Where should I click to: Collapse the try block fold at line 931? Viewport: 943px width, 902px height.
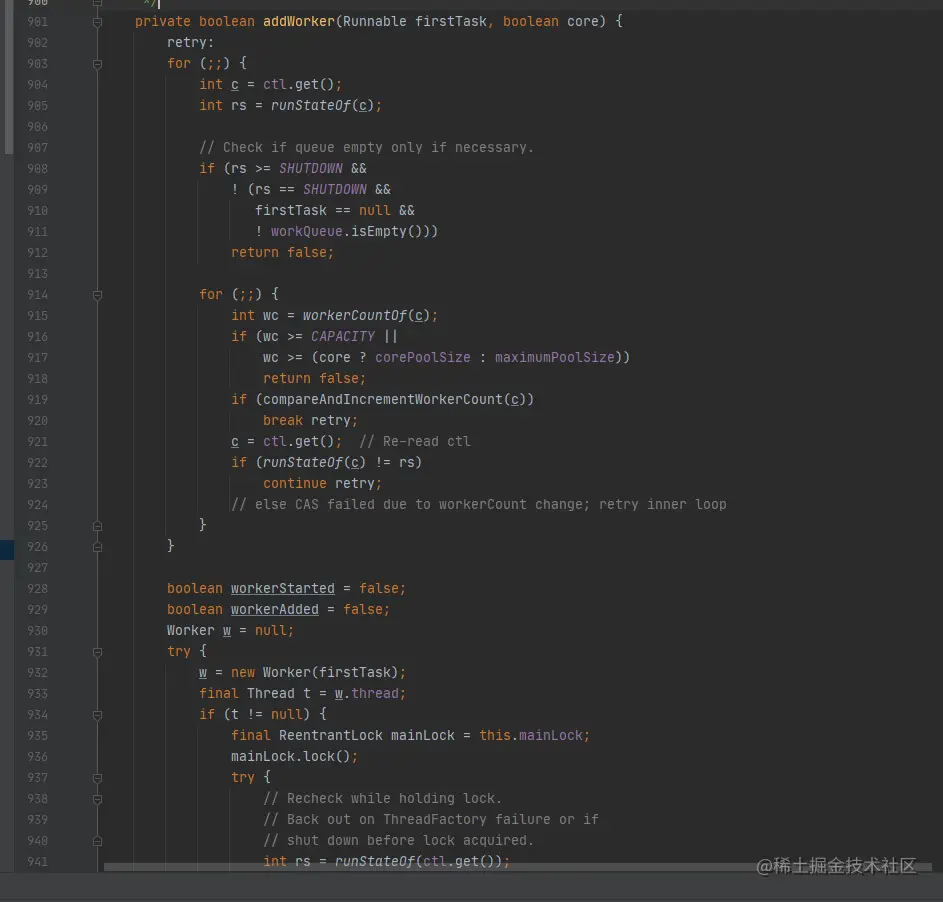[x=97, y=652]
